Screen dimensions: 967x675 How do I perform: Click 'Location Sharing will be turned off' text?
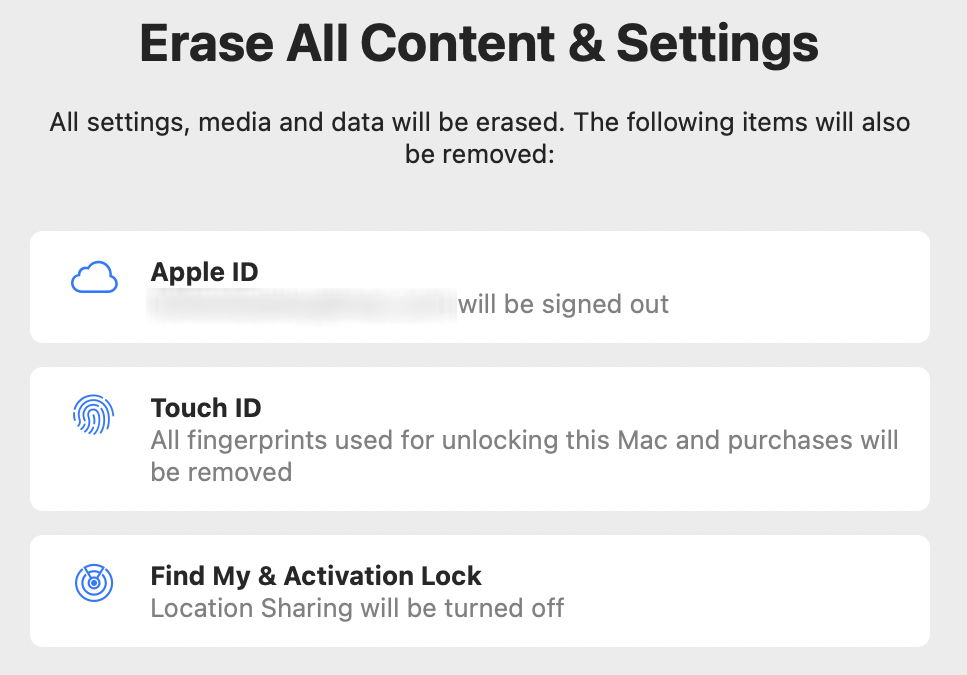pyautogui.click(x=356, y=607)
